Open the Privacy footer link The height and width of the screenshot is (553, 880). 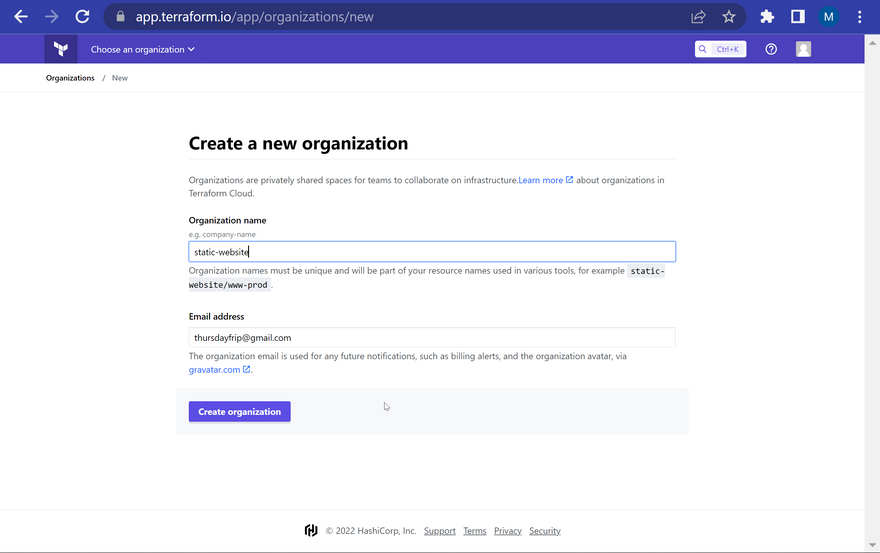click(x=508, y=531)
